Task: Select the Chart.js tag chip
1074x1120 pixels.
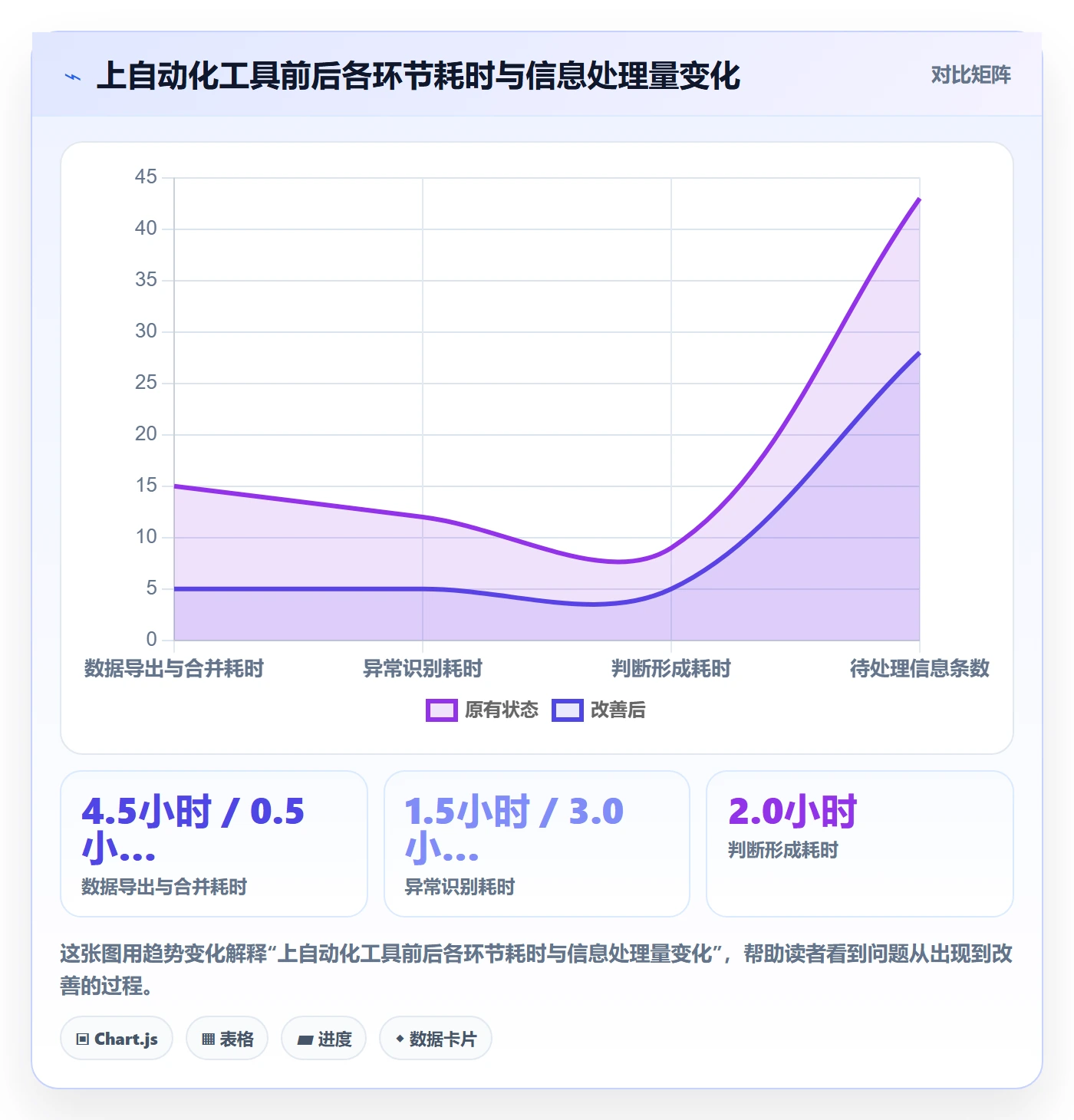Action: click(x=117, y=1039)
